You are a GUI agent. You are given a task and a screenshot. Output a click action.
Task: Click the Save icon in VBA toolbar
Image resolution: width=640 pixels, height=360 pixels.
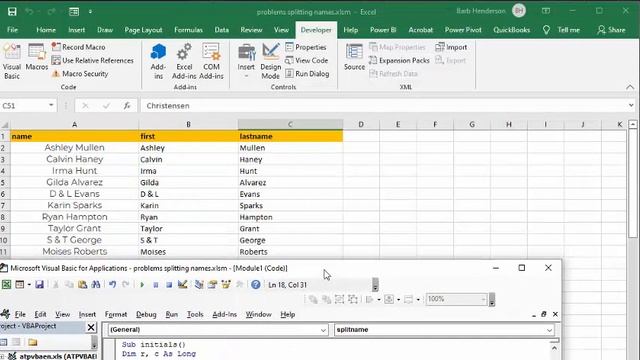40,284
